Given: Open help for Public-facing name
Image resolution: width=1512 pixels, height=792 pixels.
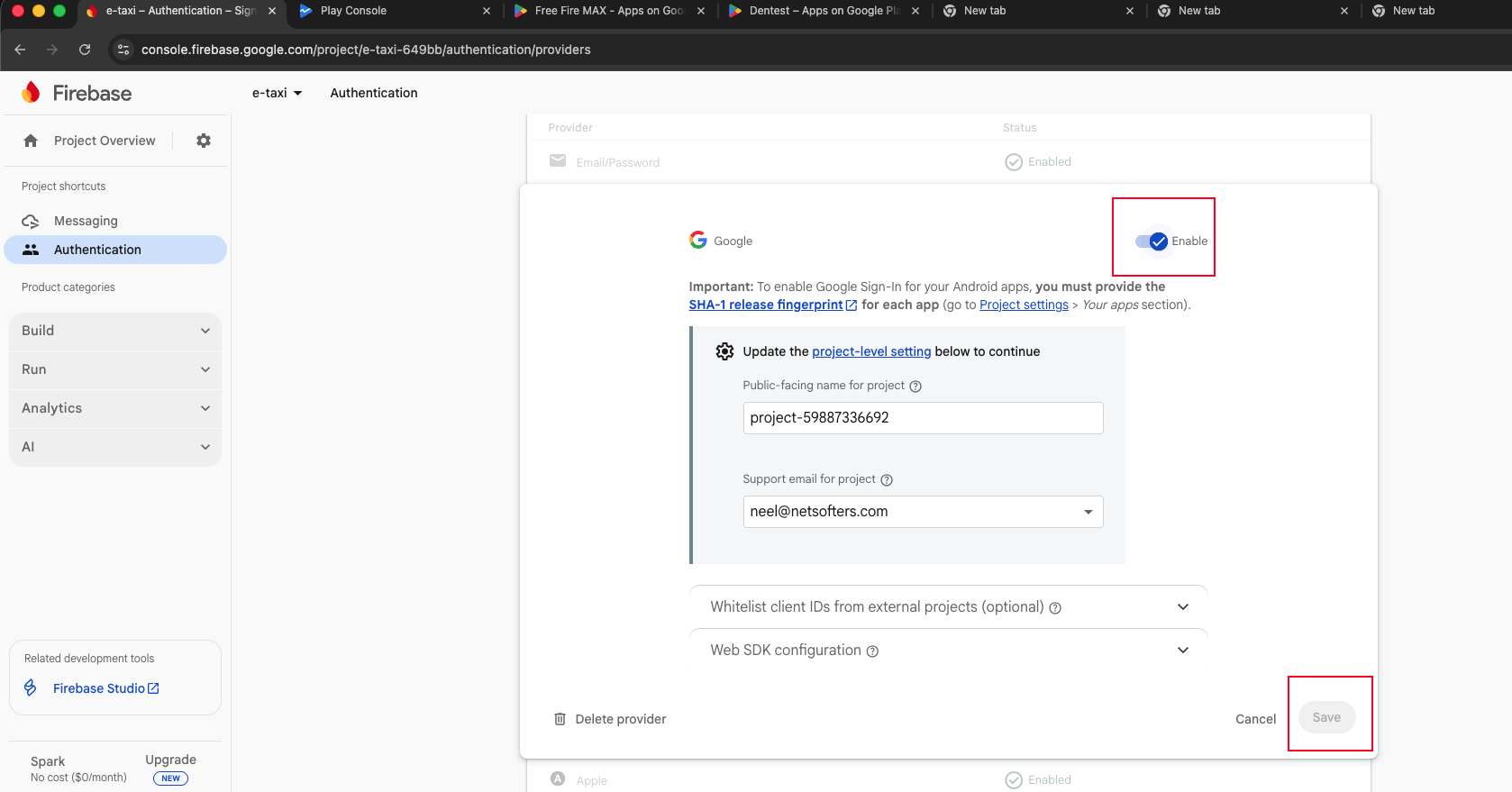Looking at the screenshot, I should coord(915,387).
